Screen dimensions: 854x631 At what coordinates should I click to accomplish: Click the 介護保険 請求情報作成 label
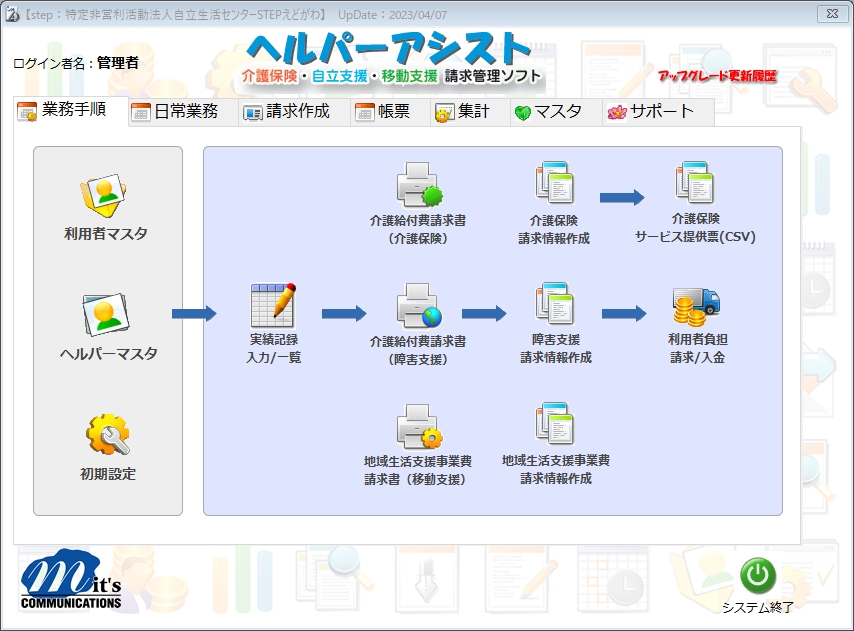point(554,229)
